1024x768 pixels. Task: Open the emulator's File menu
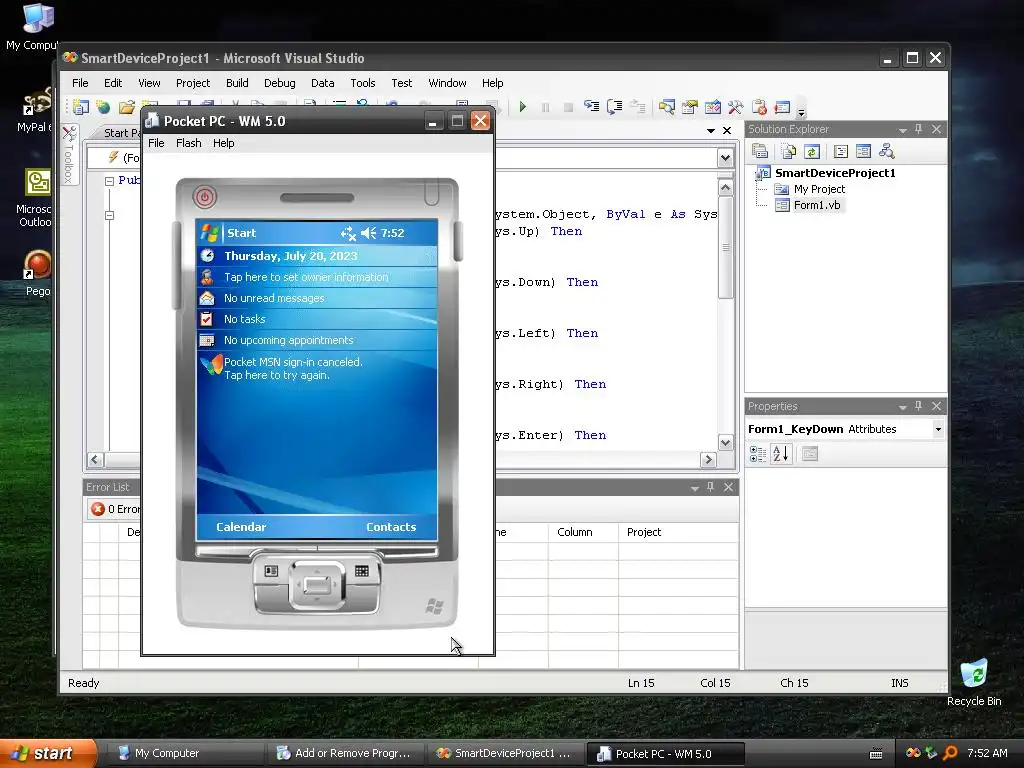[x=156, y=143]
